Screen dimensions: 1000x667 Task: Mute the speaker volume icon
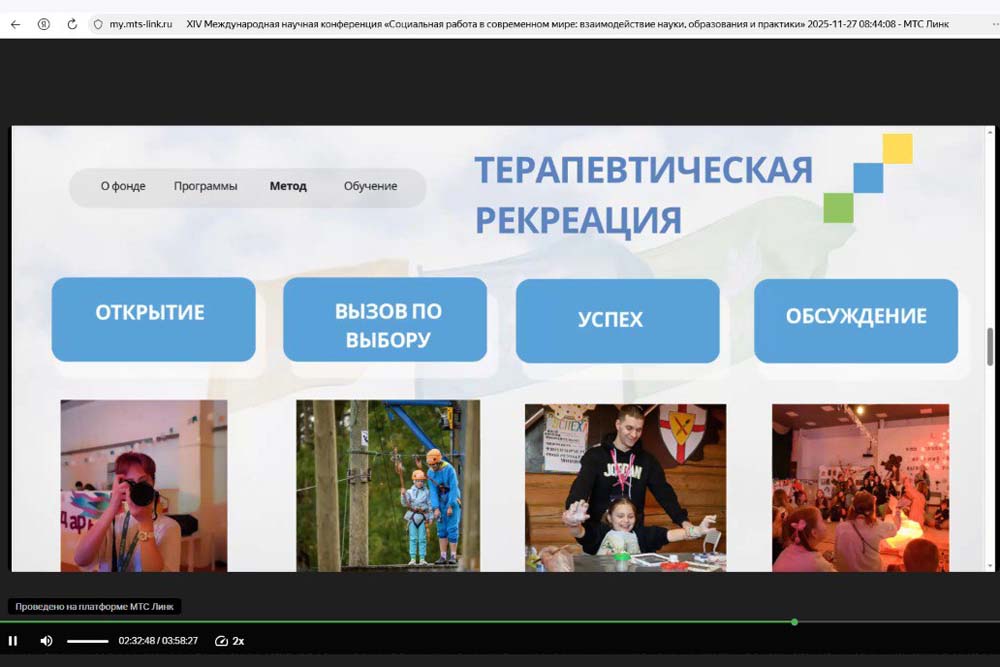[x=46, y=641]
